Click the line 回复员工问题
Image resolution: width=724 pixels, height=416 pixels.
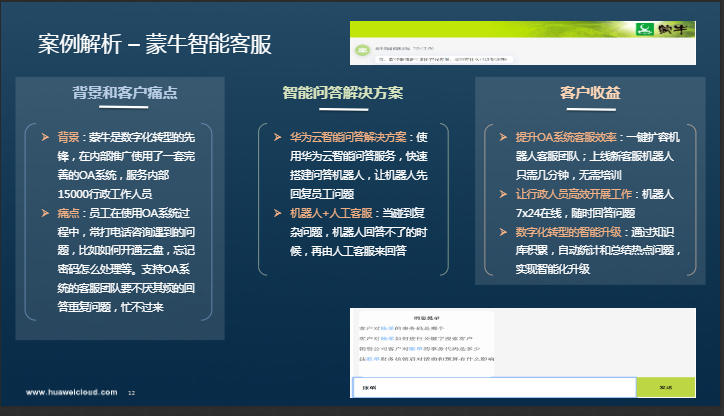(322, 194)
